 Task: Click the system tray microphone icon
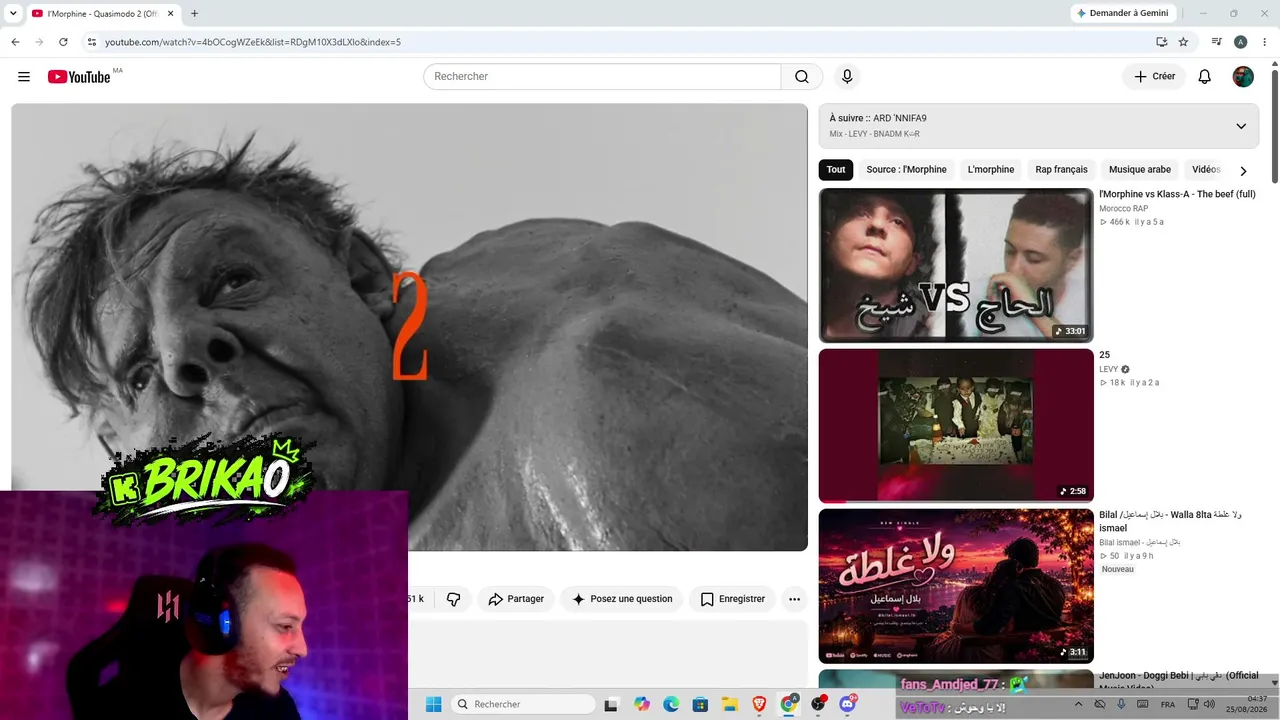pos(1121,705)
